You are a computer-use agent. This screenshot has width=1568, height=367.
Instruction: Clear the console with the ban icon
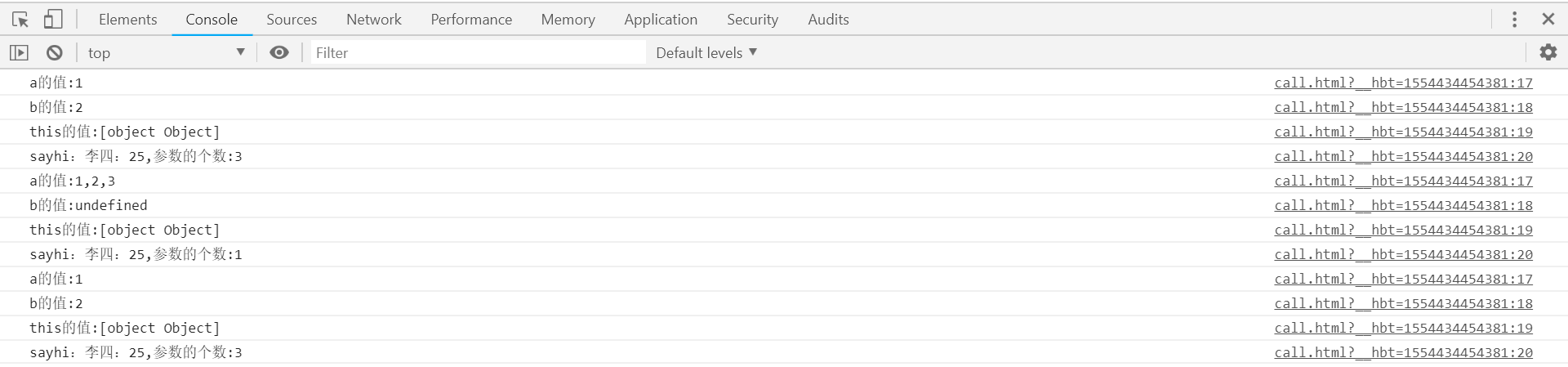55,52
